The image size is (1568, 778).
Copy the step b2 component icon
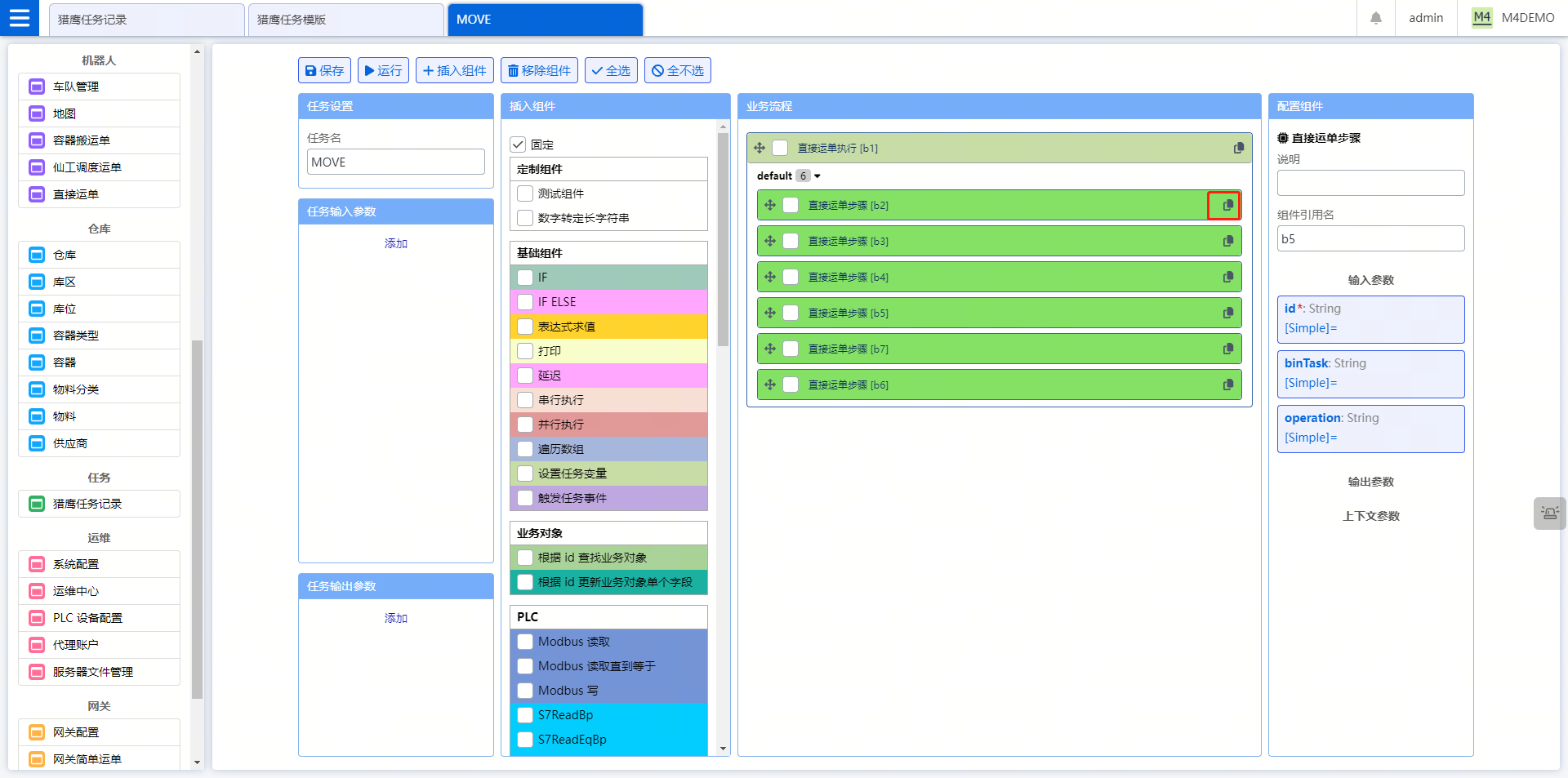coord(1227,205)
